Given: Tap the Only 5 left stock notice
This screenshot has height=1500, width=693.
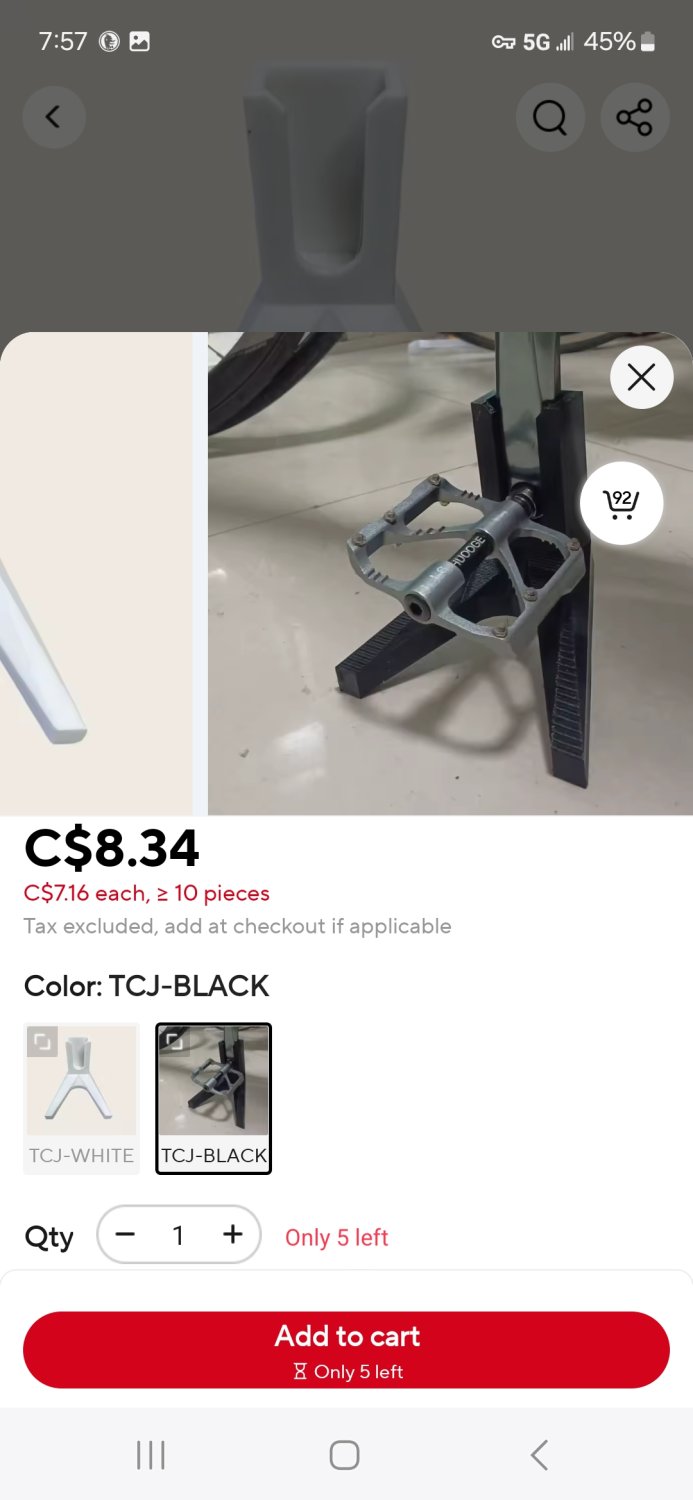Looking at the screenshot, I should tap(337, 1237).
